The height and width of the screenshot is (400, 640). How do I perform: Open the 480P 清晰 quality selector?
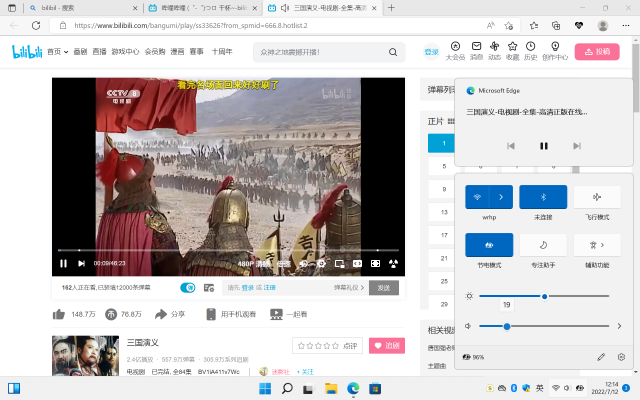coord(254,264)
